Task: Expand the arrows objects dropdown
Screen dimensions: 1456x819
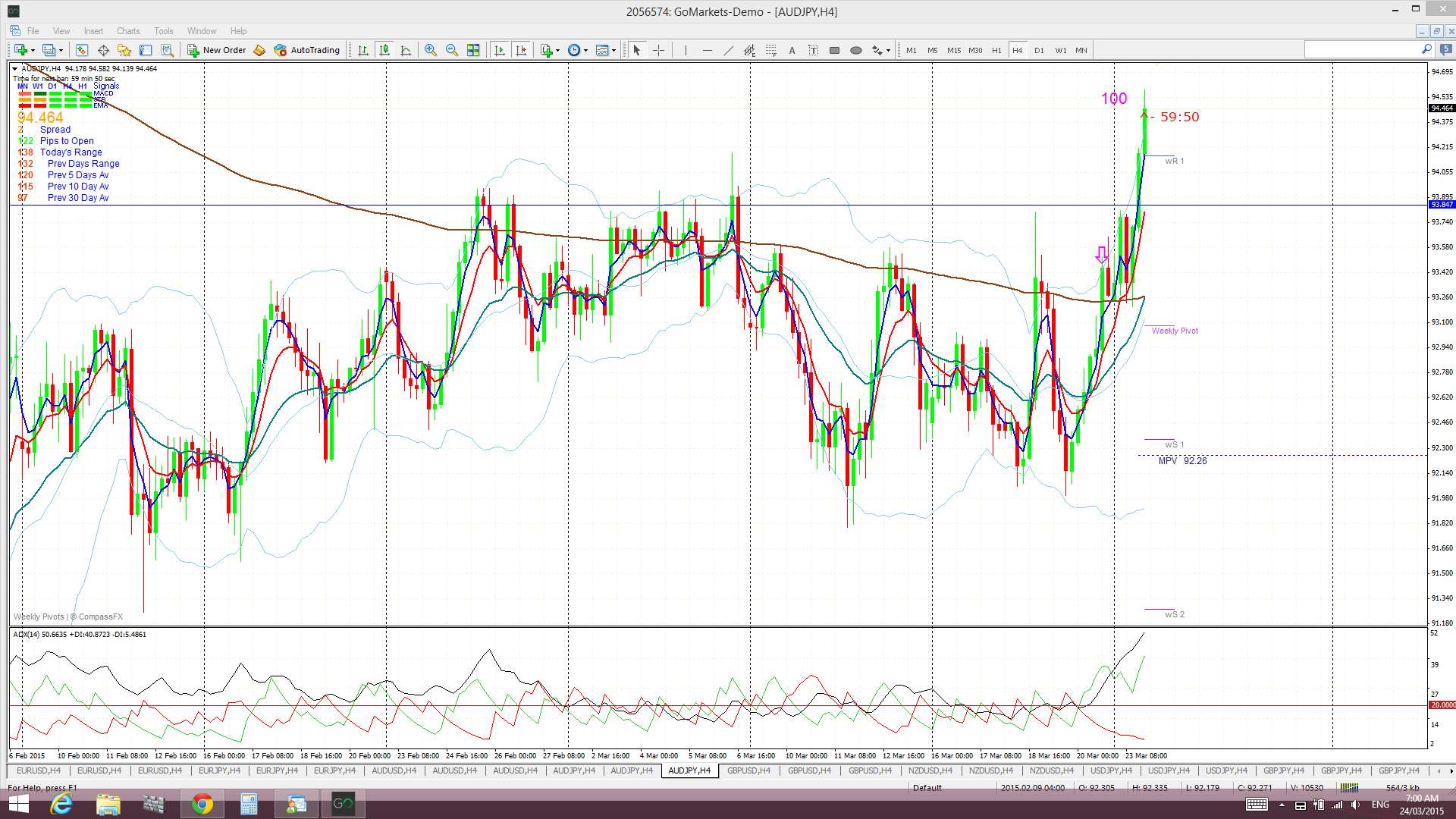Action: click(888, 50)
